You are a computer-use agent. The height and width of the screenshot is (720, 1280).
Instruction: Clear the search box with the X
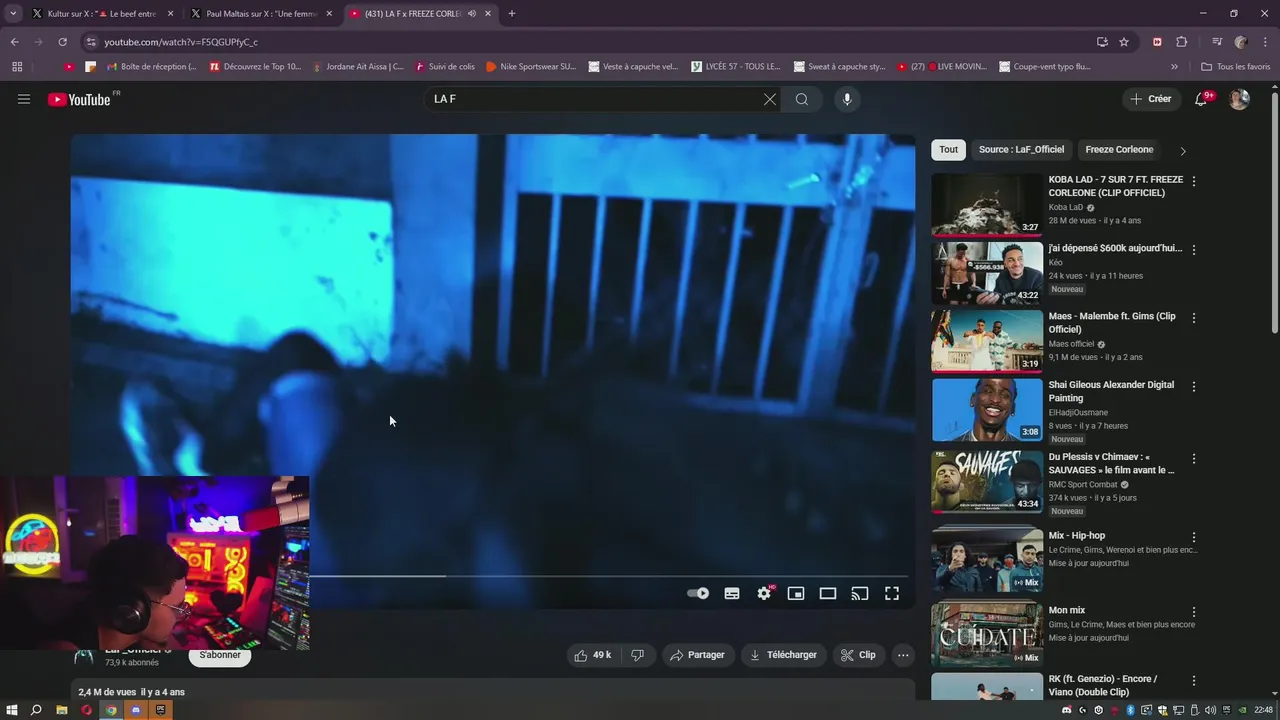[x=769, y=99]
